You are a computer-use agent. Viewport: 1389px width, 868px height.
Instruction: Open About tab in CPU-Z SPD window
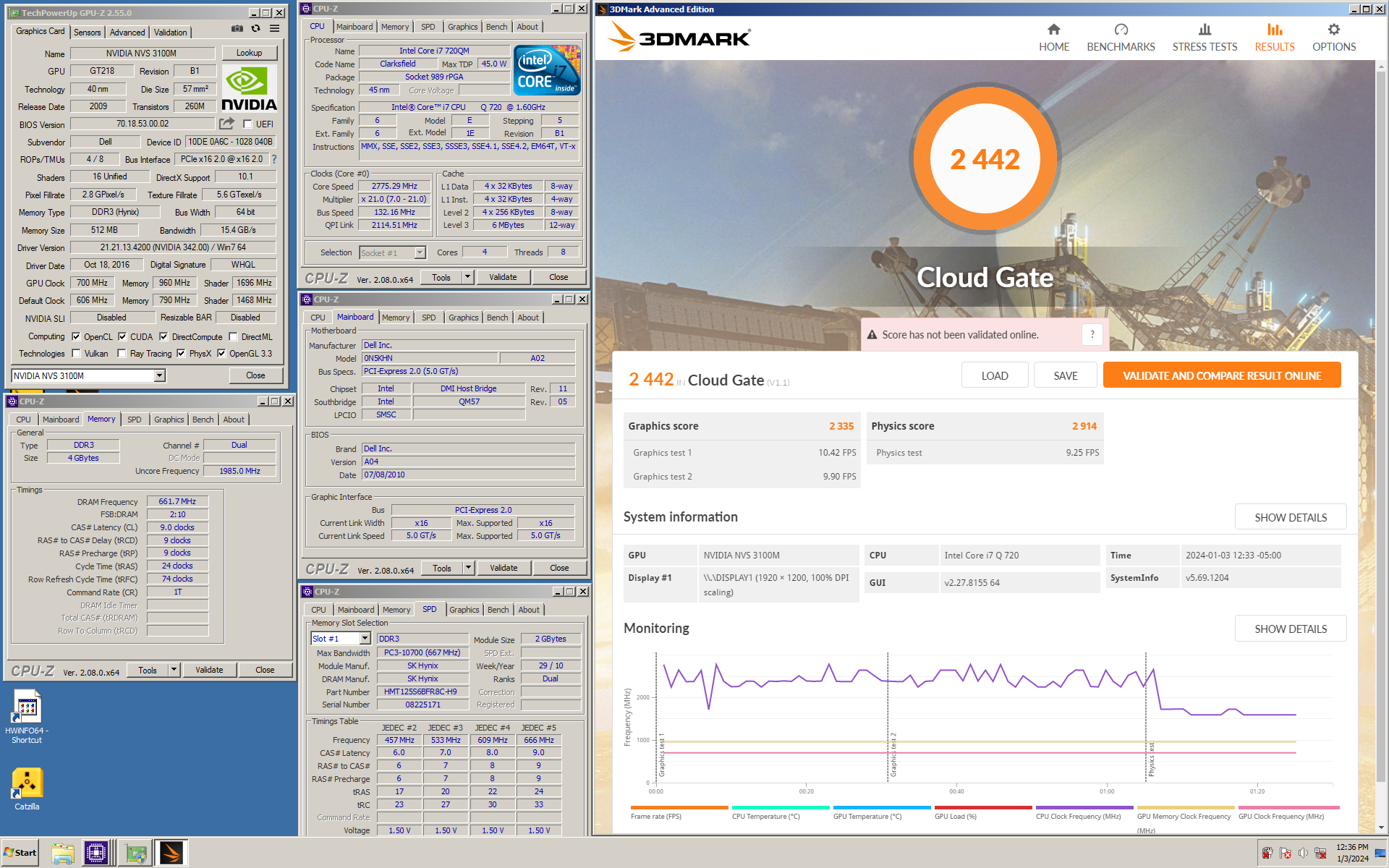pos(529,610)
